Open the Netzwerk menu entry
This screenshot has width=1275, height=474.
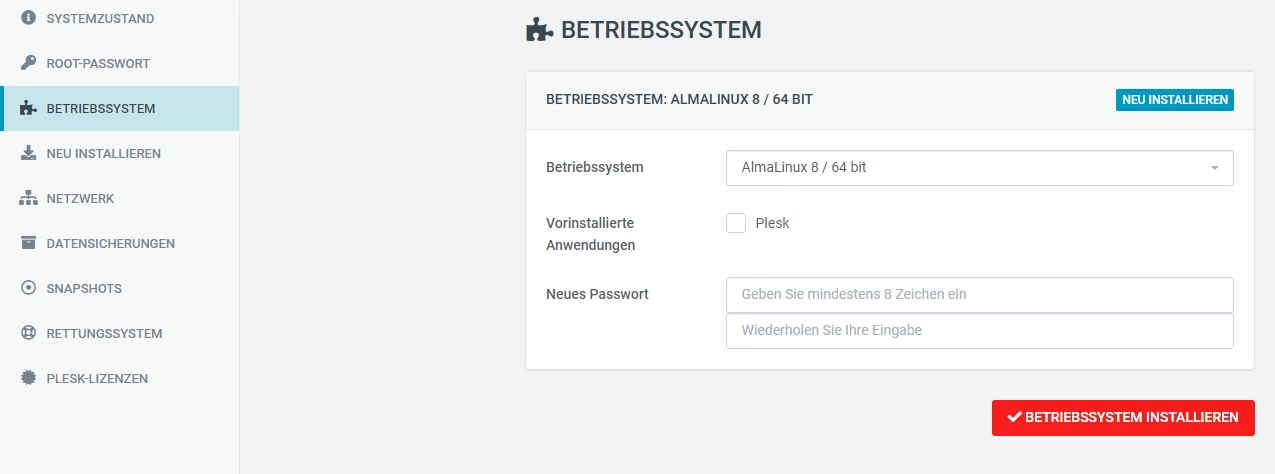click(x=80, y=198)
